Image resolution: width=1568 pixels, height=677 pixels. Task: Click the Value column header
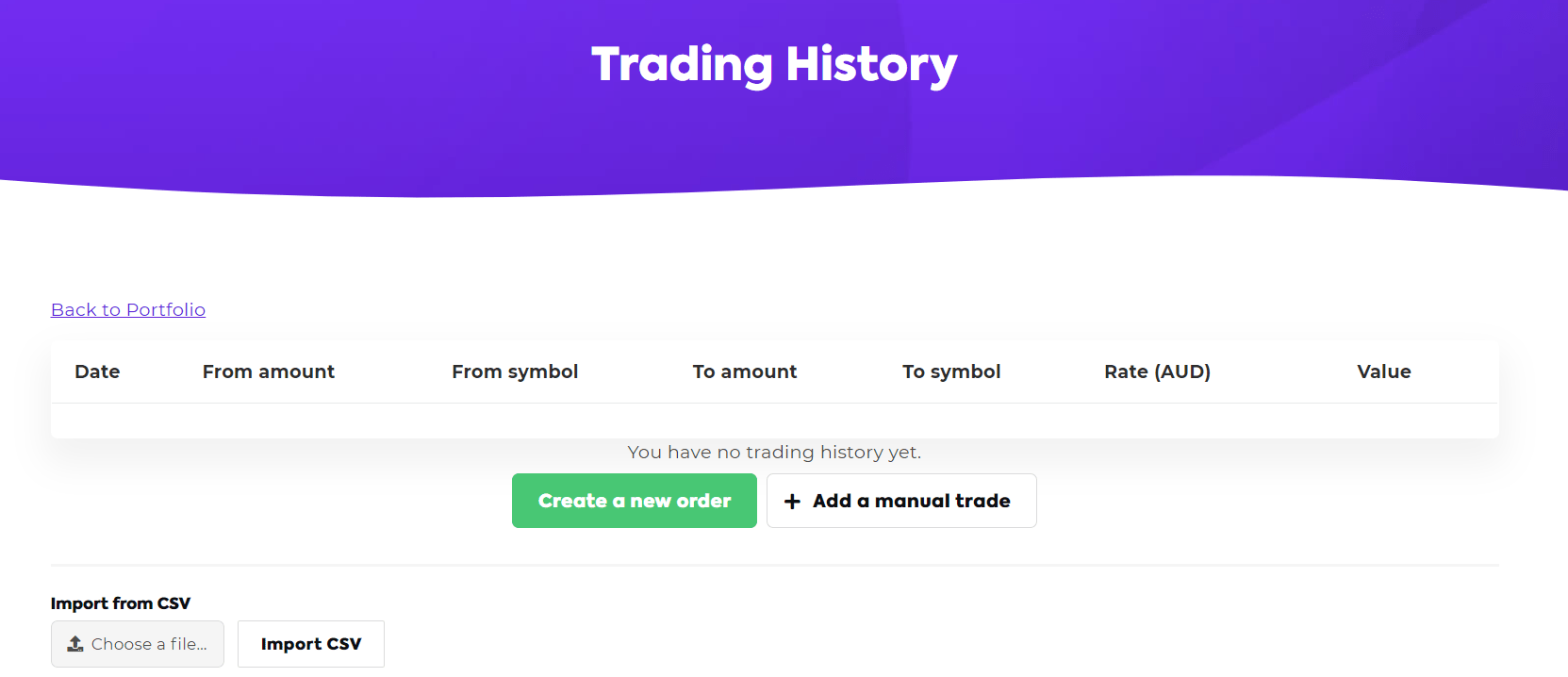[1383, 372]
